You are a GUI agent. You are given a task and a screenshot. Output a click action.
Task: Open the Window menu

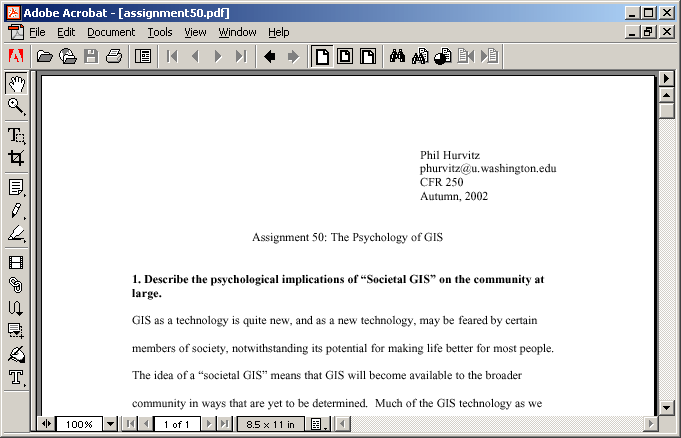click(x=237, y=32)
